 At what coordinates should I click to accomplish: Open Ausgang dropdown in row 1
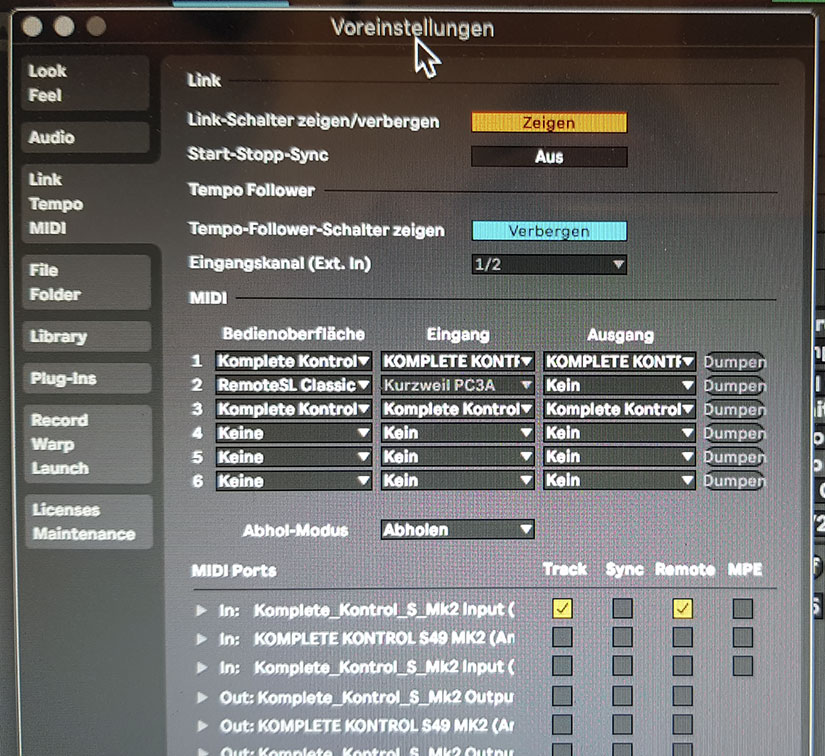point(619,361)
